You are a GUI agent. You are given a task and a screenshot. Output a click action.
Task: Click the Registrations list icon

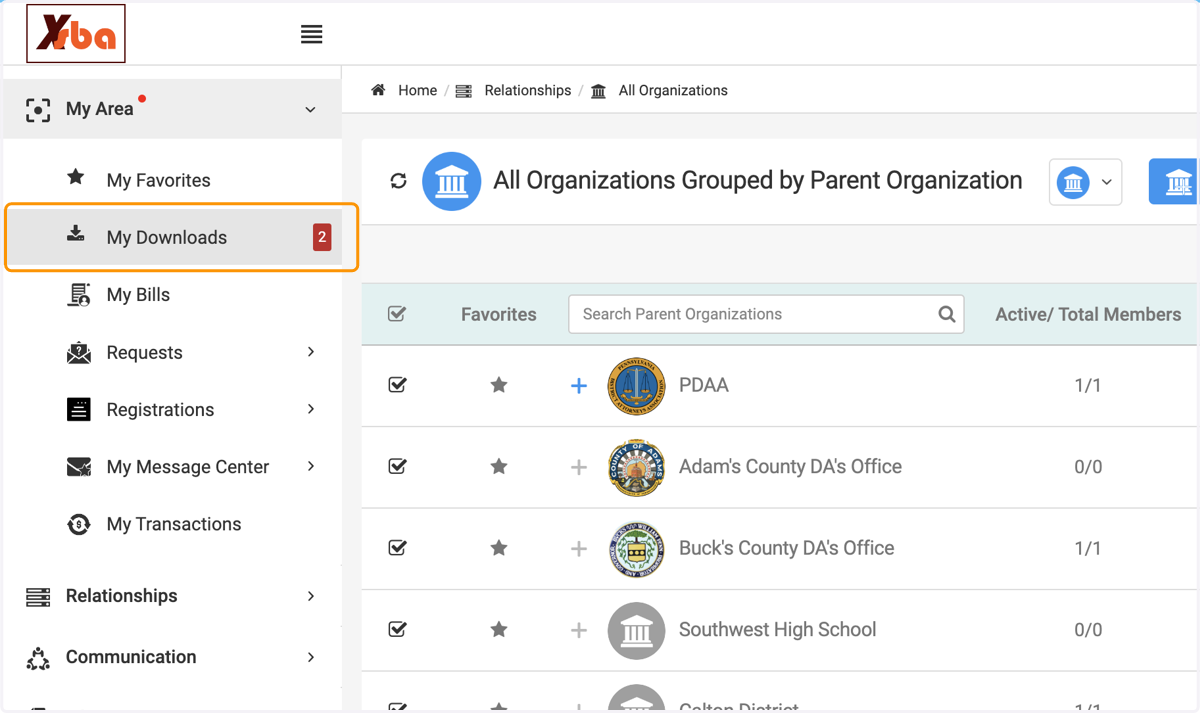coord(78,409)
